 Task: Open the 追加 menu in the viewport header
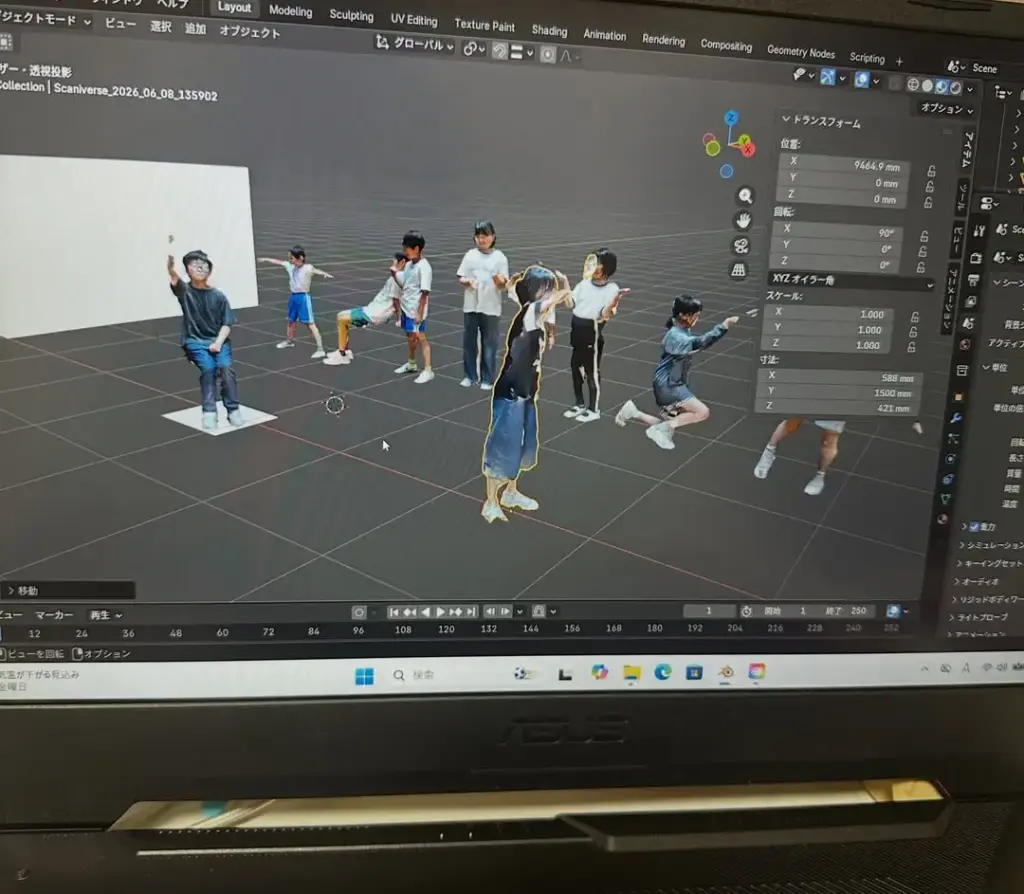click(x=195, y=29)
